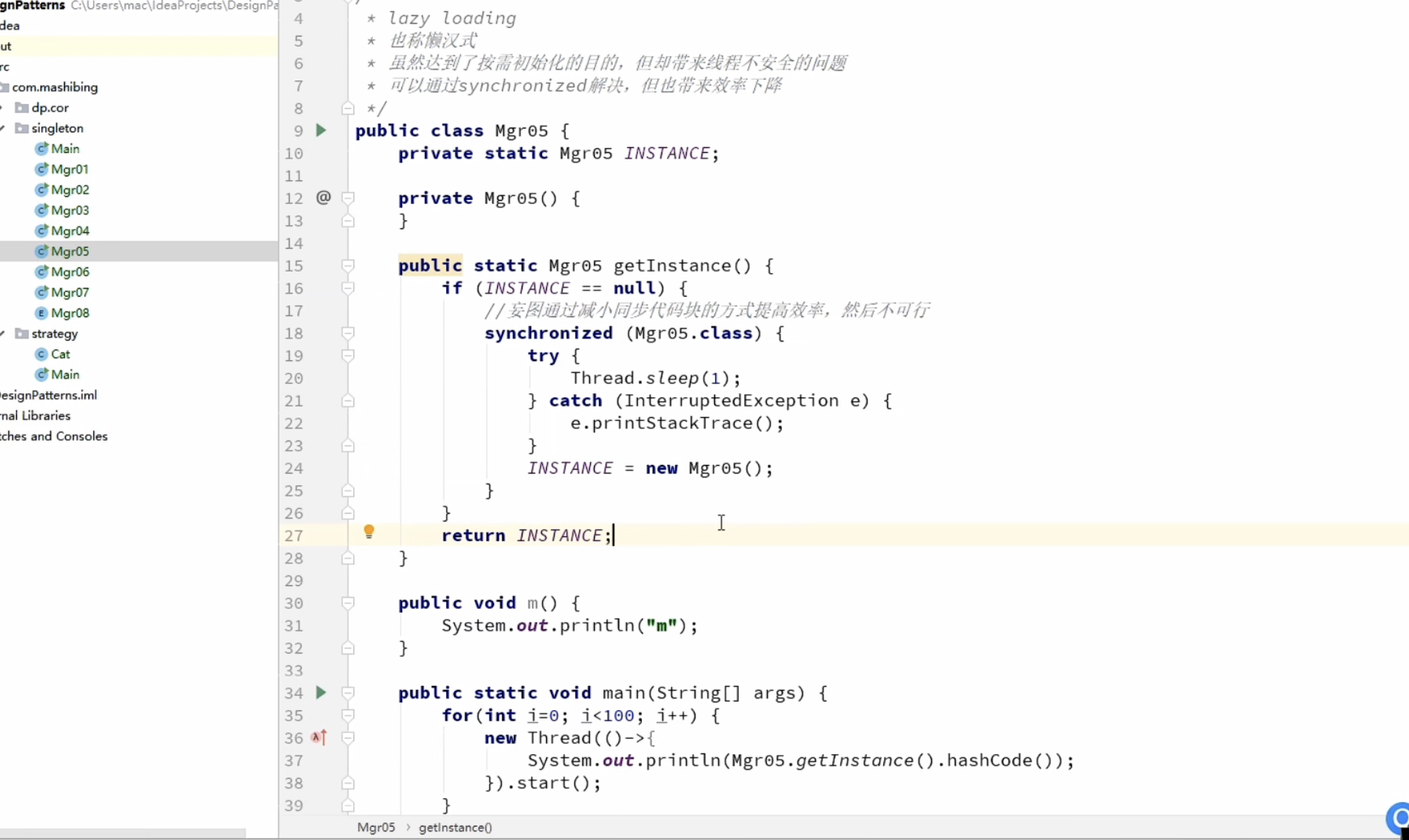
Task: Click the line 36 error indicator marker
Action: [319, 739]
